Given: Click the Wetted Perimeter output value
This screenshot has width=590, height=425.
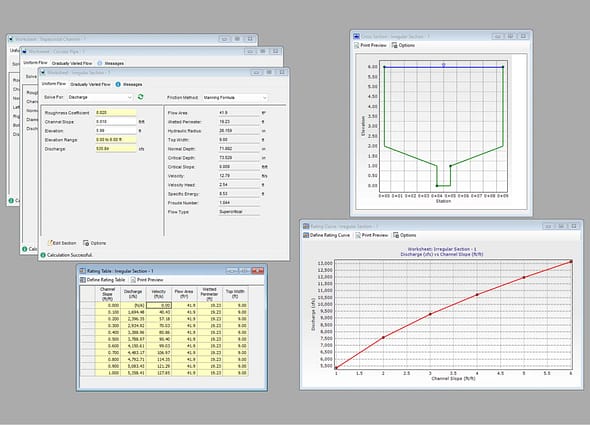Looking at the screenshot, I should click(239, 122).
